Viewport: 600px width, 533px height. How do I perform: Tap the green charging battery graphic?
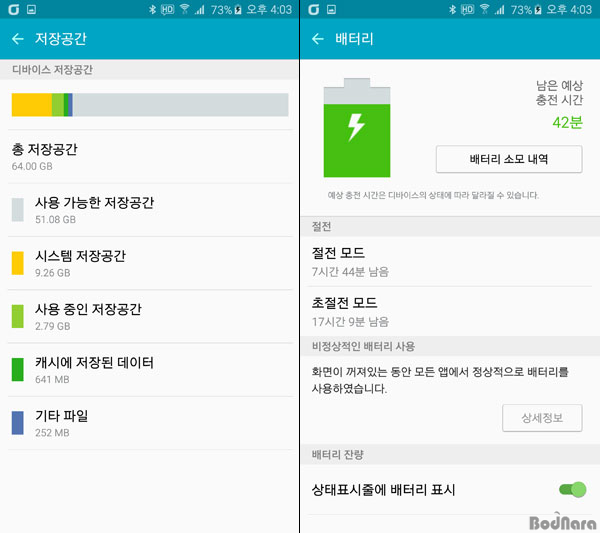(x=357, y=128)
